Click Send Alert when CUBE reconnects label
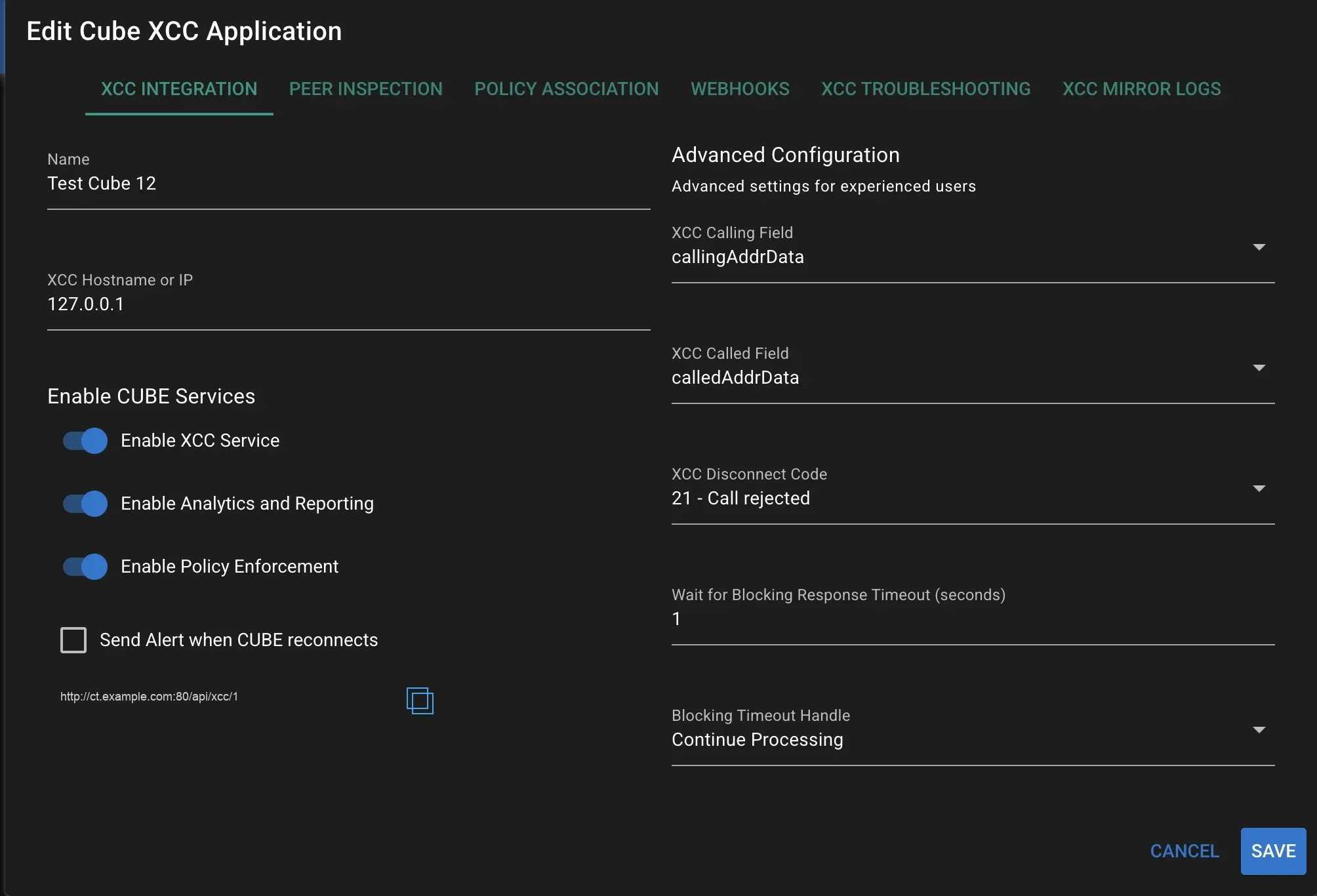 [239, 640]
